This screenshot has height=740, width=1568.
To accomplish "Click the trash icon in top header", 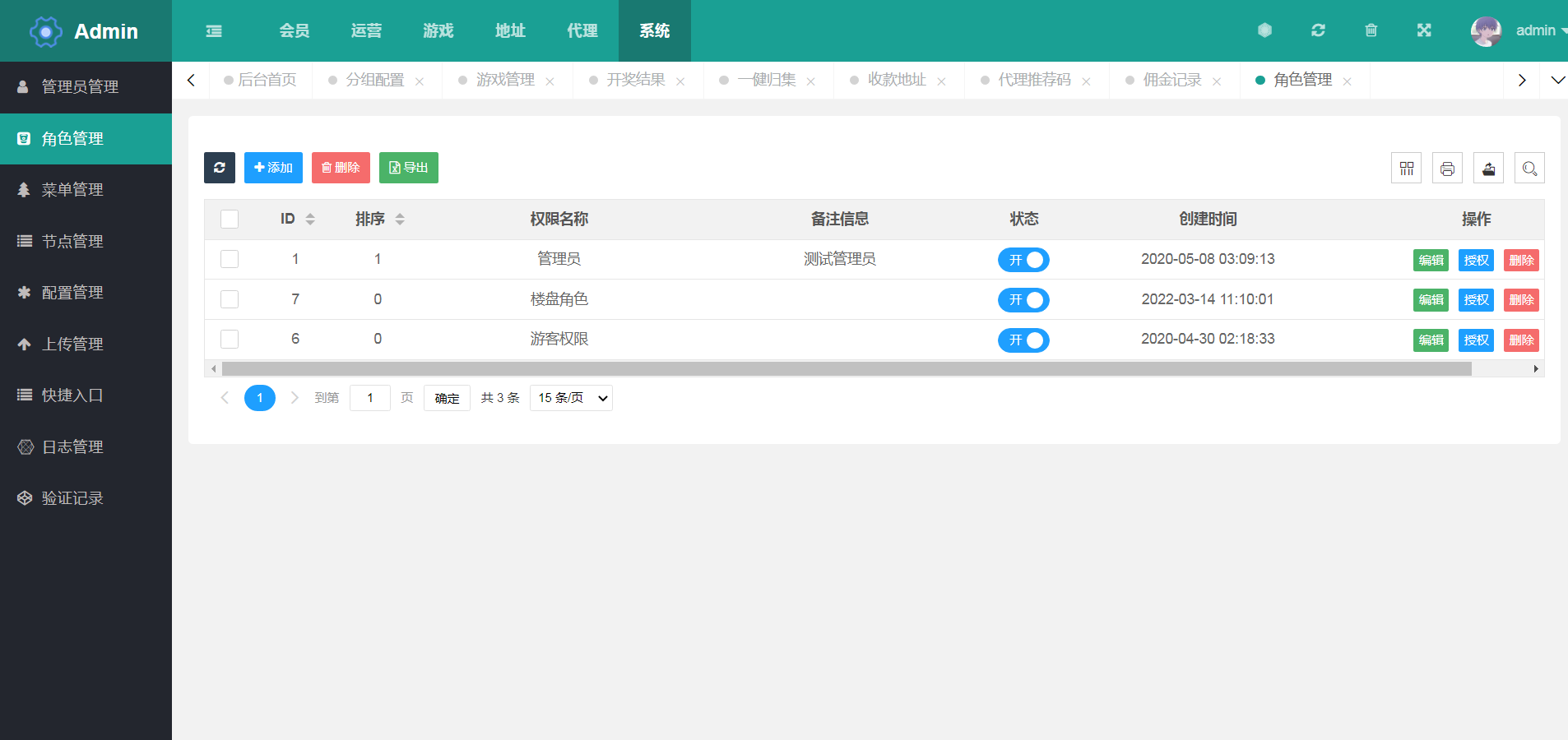I will point(1371,30).
